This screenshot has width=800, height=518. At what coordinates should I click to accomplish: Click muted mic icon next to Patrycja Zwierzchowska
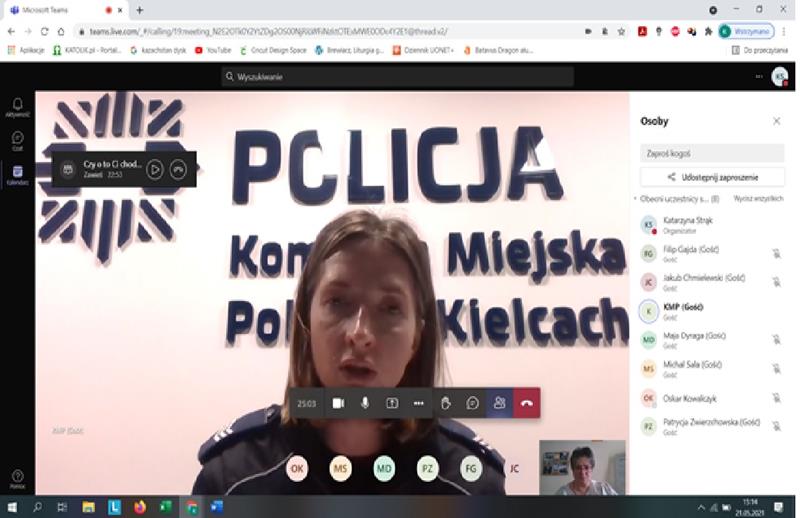(777, 426)
